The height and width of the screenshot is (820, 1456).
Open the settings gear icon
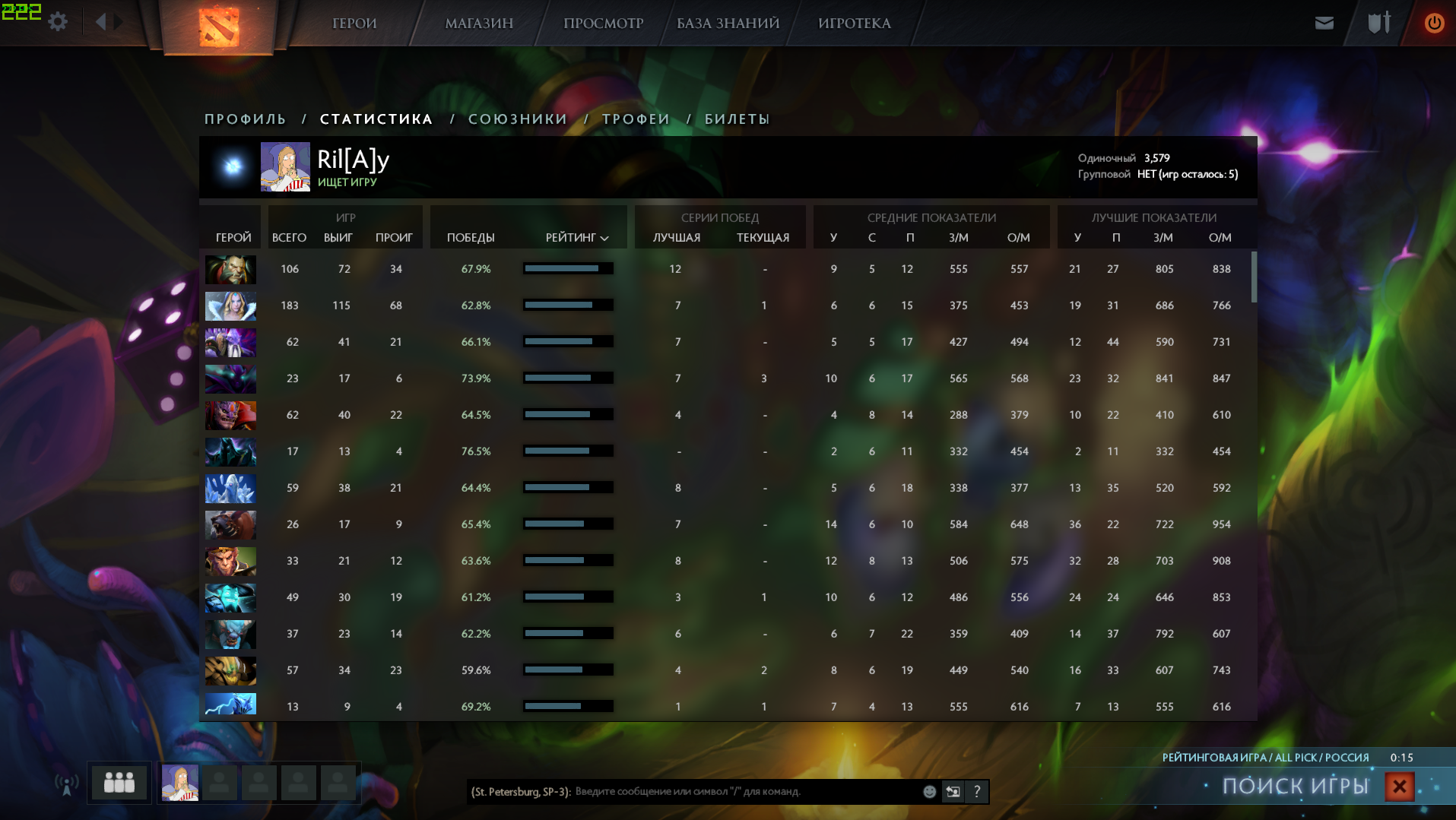[x=58, y=21]
